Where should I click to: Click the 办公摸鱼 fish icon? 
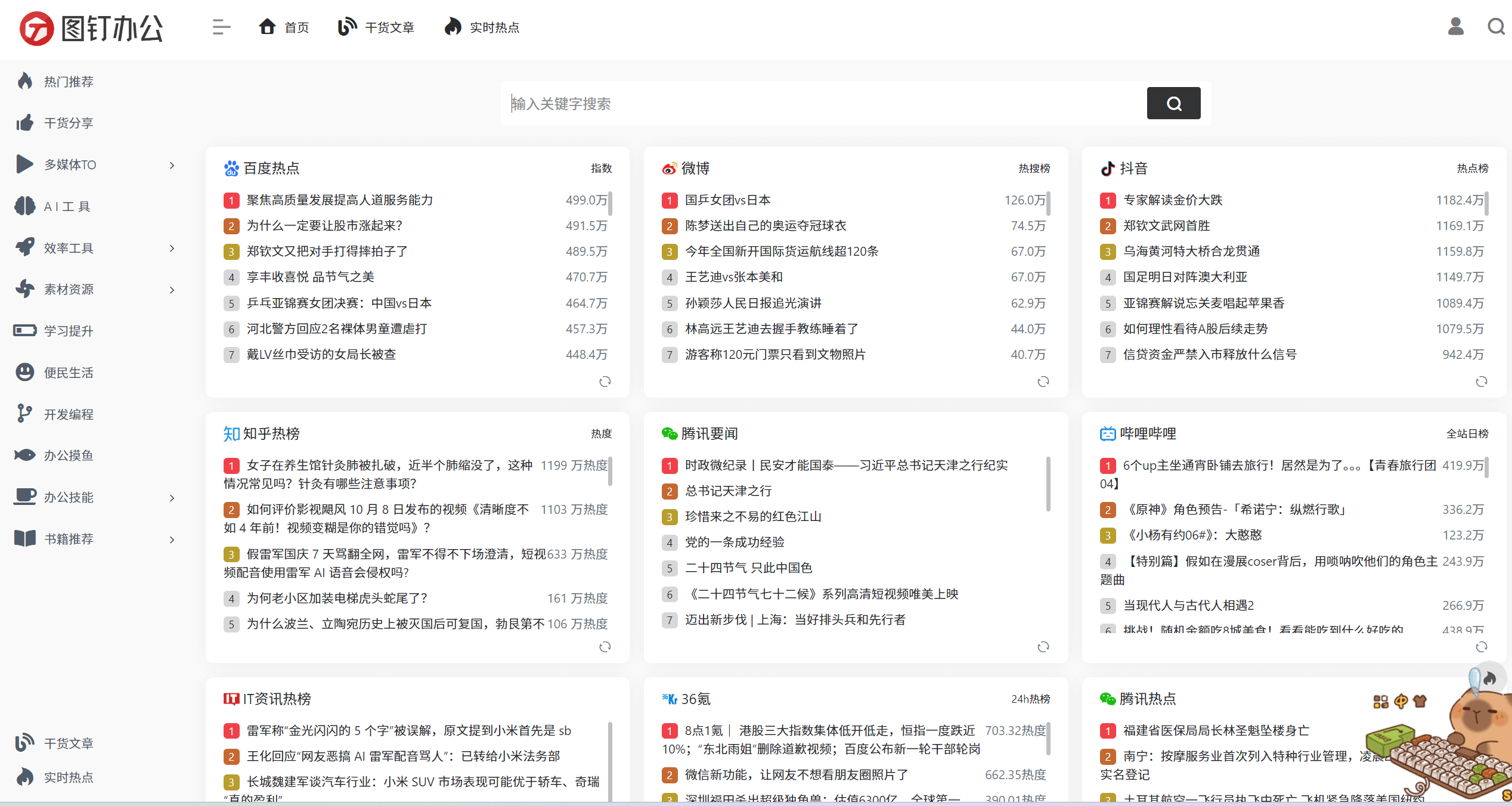[x=25, y=455]
